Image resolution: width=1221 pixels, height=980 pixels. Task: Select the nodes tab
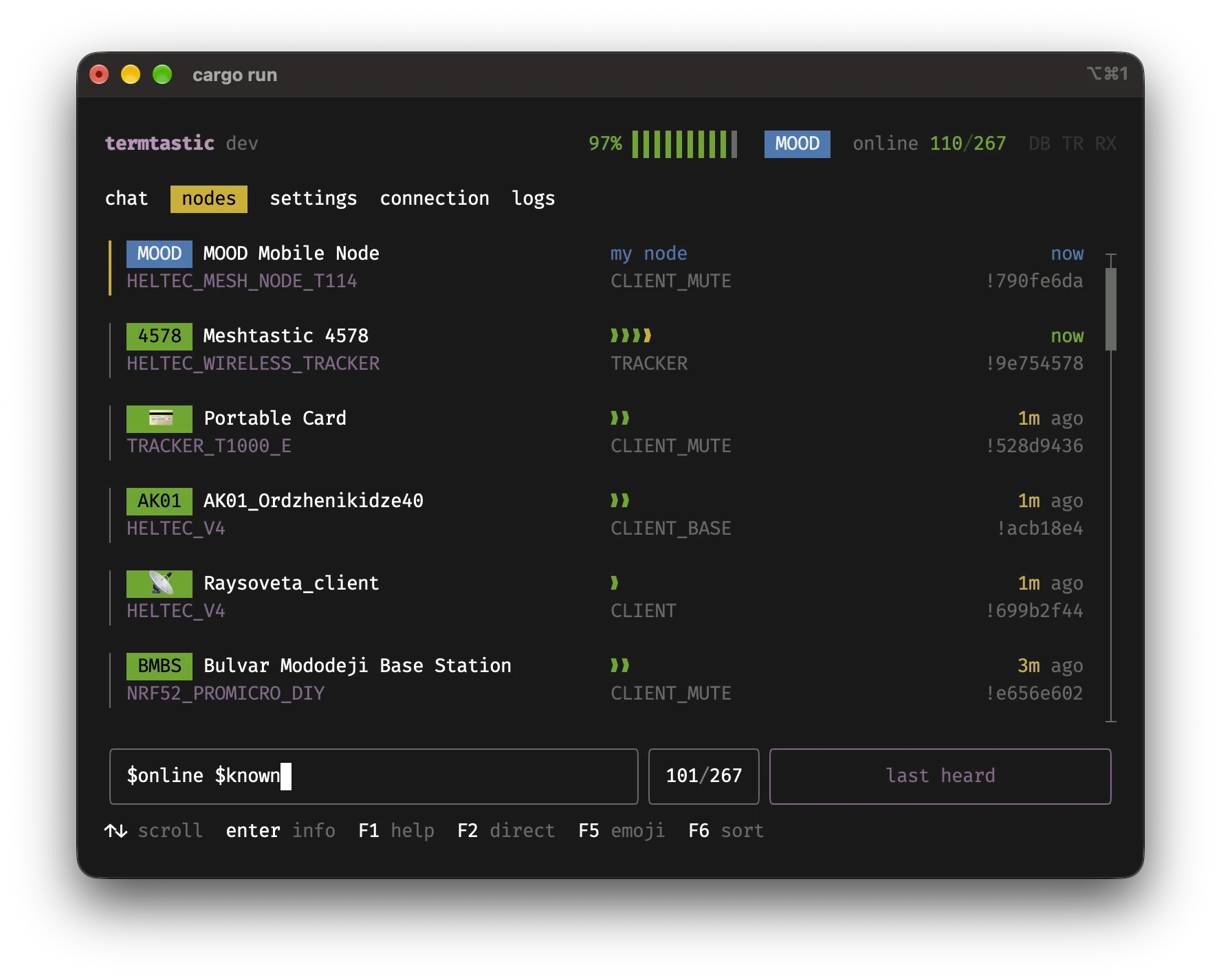(x=209, y=199)
